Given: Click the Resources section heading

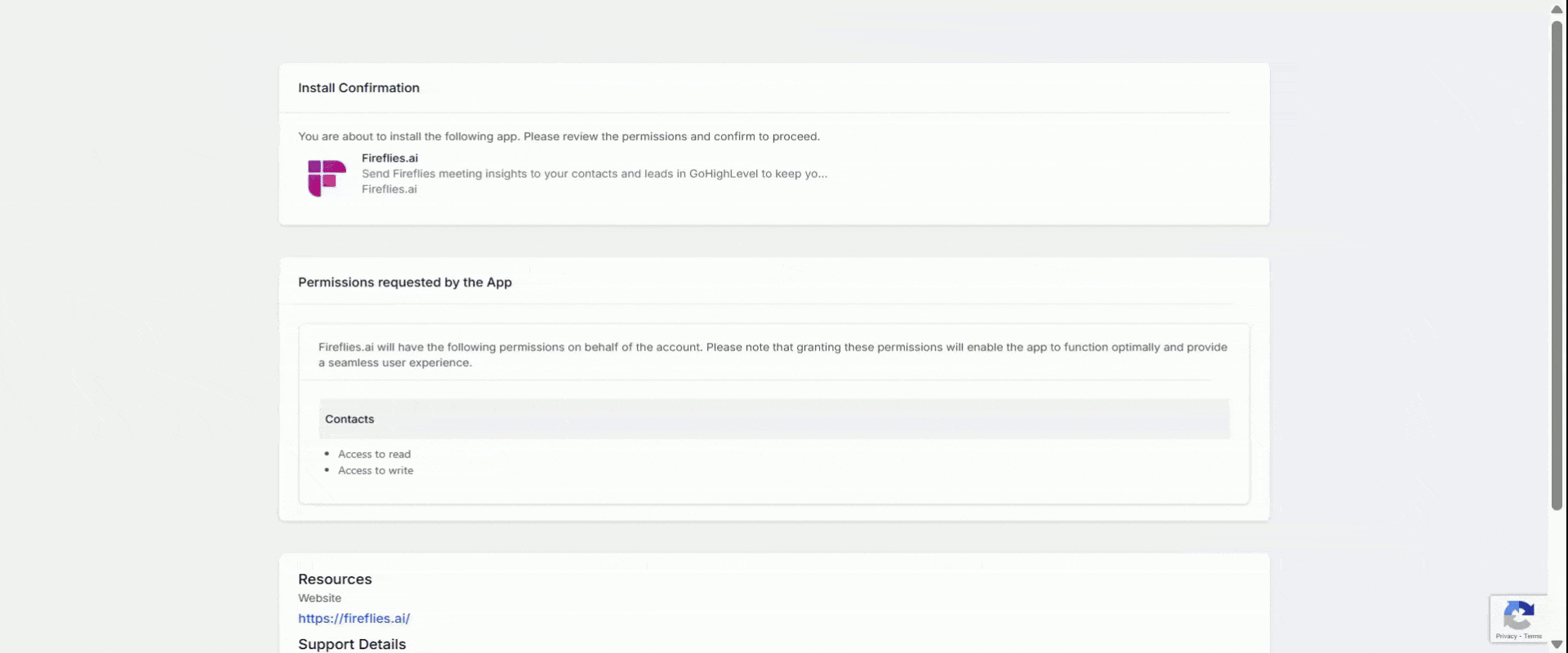Looking at the screenshot, I should [335, 580].
